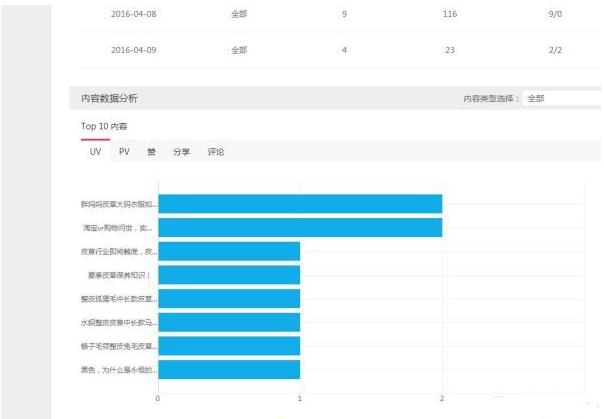Viewport: 604px width, 419px height.
Task: Switch to the PV tab
Action: pos(124,151)
